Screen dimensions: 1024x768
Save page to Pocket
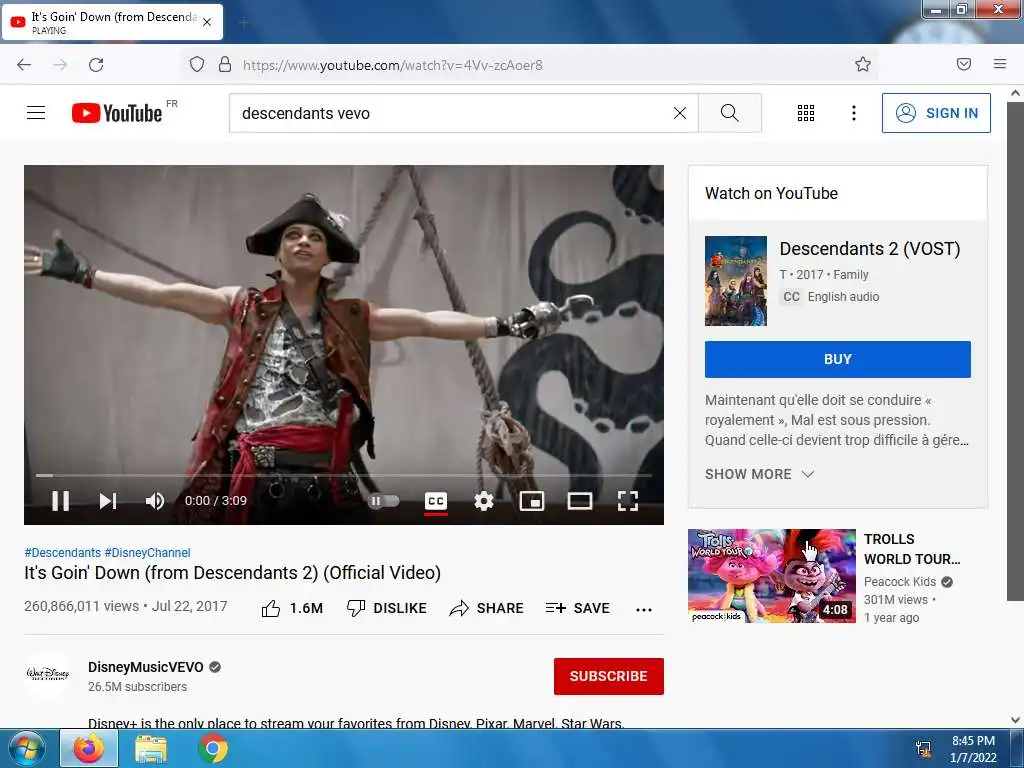click(x=964, y=64)
